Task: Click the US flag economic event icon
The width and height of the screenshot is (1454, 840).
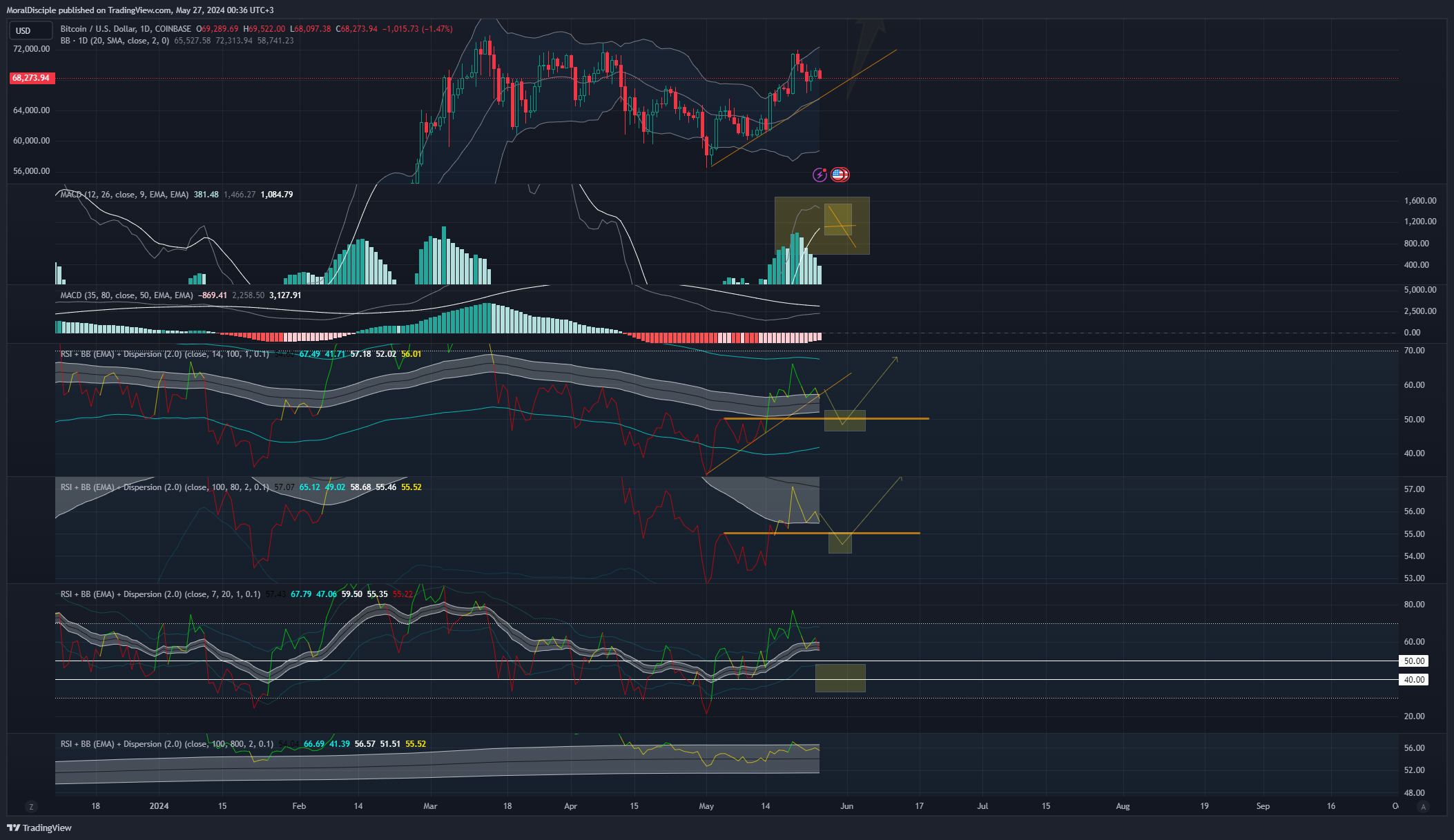Action: (840, 175)
